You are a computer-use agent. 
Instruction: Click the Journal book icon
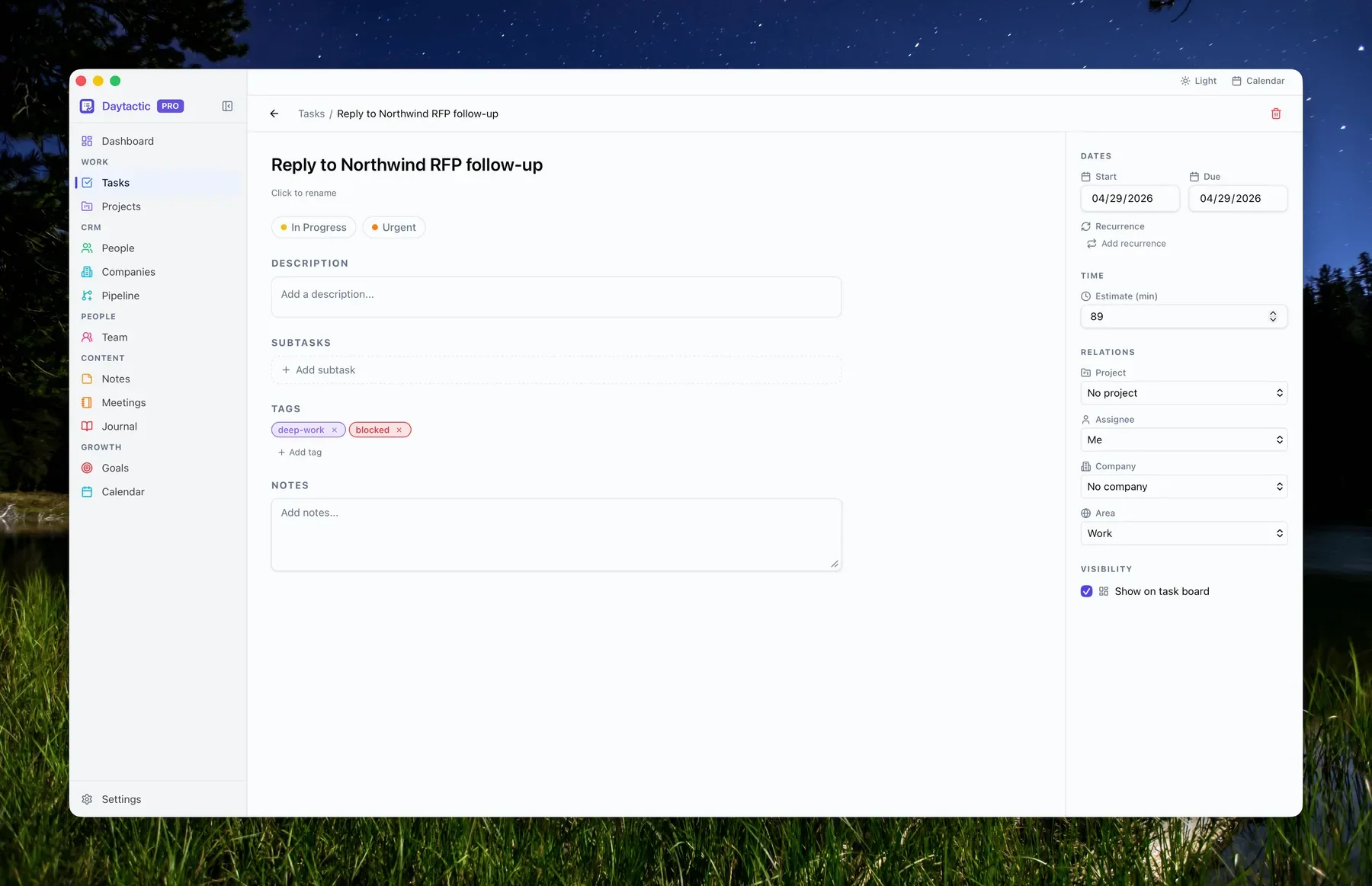(87, 427)
